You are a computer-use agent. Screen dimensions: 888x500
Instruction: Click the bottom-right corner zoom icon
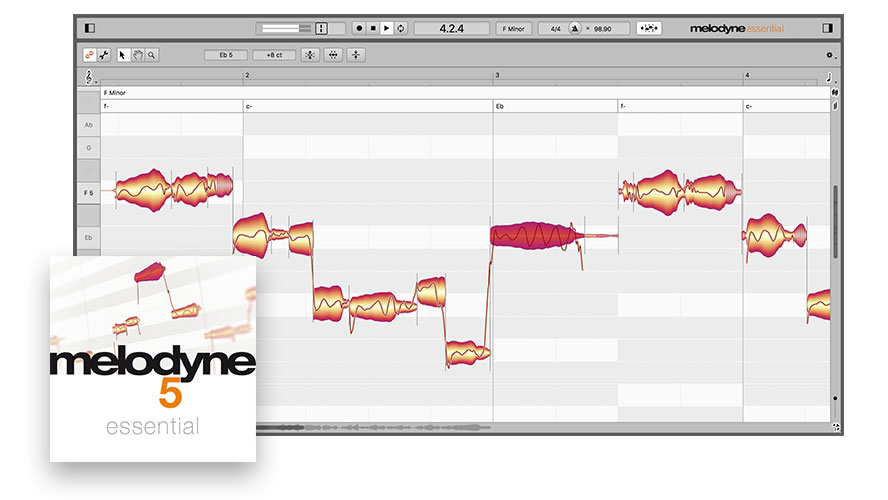click(x=836, y=428)
